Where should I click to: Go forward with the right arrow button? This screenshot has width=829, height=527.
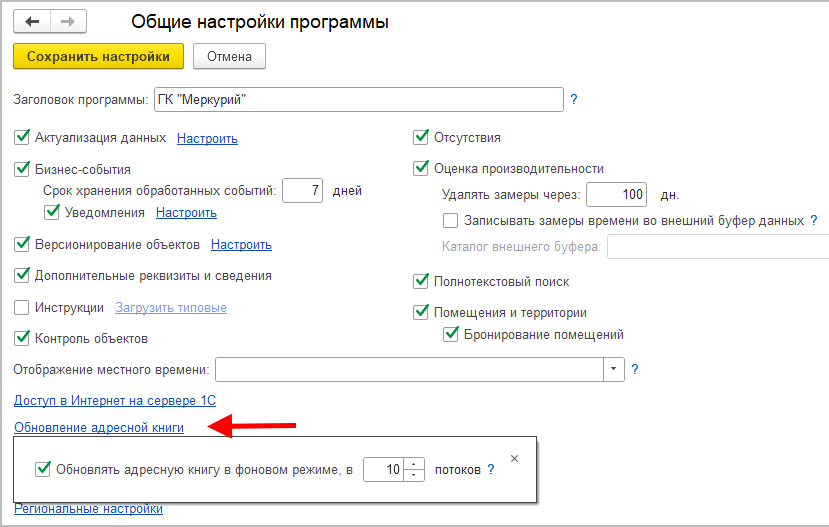[x=68, y=22]
